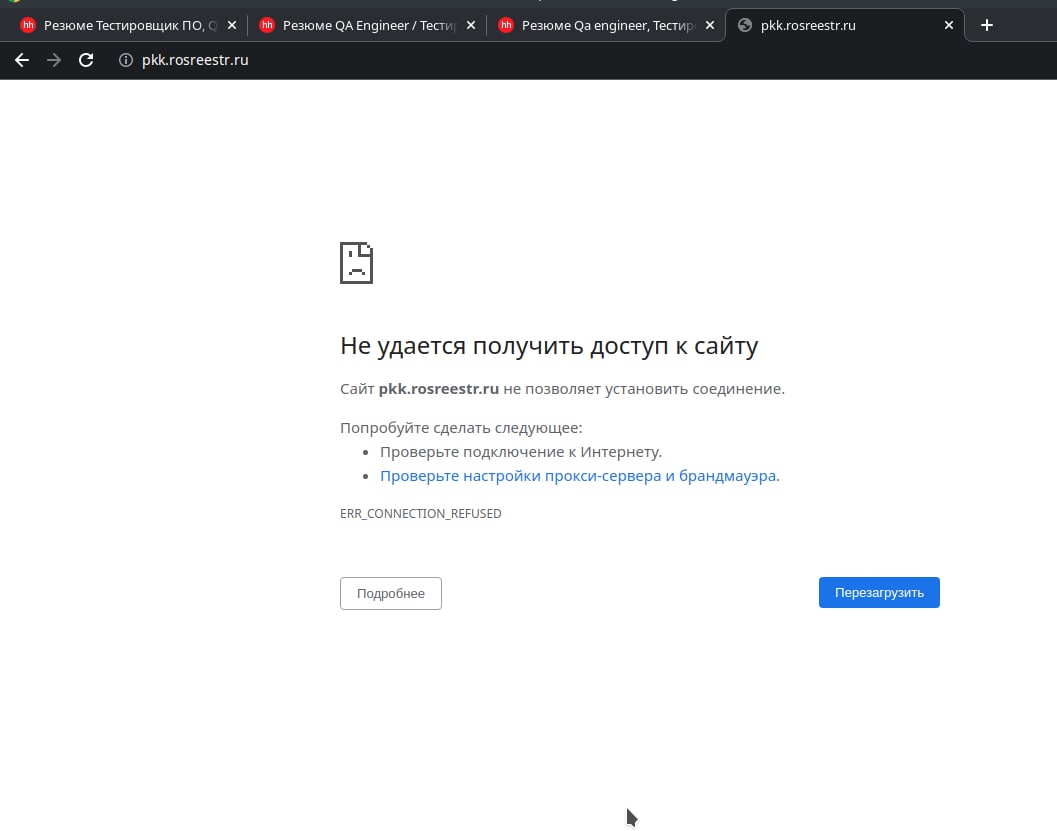The height and width of the screenshot is (831, 1057).
Task: Click 'Попробуйте сделать следующее:' text
Action: click(x=461, y=428)
